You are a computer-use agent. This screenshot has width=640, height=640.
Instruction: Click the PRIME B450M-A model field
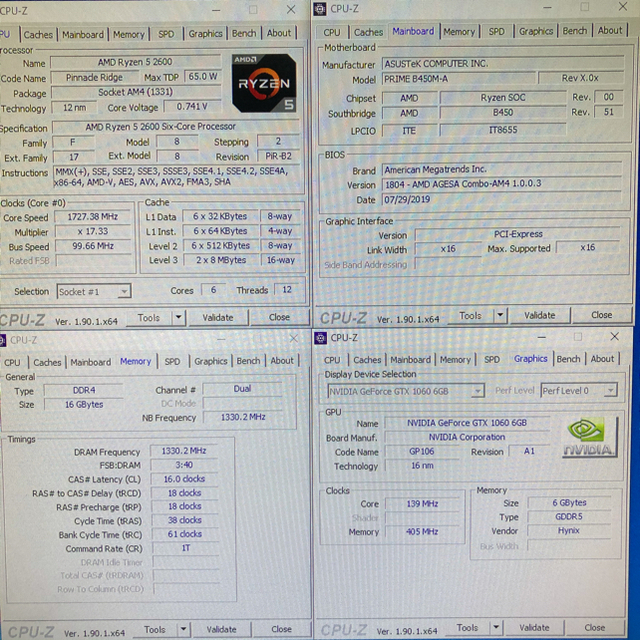click(458, 79)
